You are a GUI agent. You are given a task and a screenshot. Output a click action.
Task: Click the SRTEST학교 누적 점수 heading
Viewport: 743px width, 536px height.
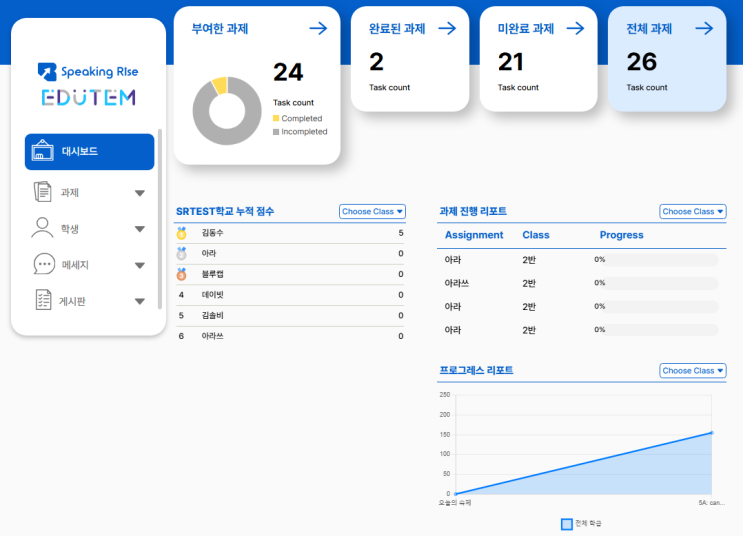click(x=225, y=211)
